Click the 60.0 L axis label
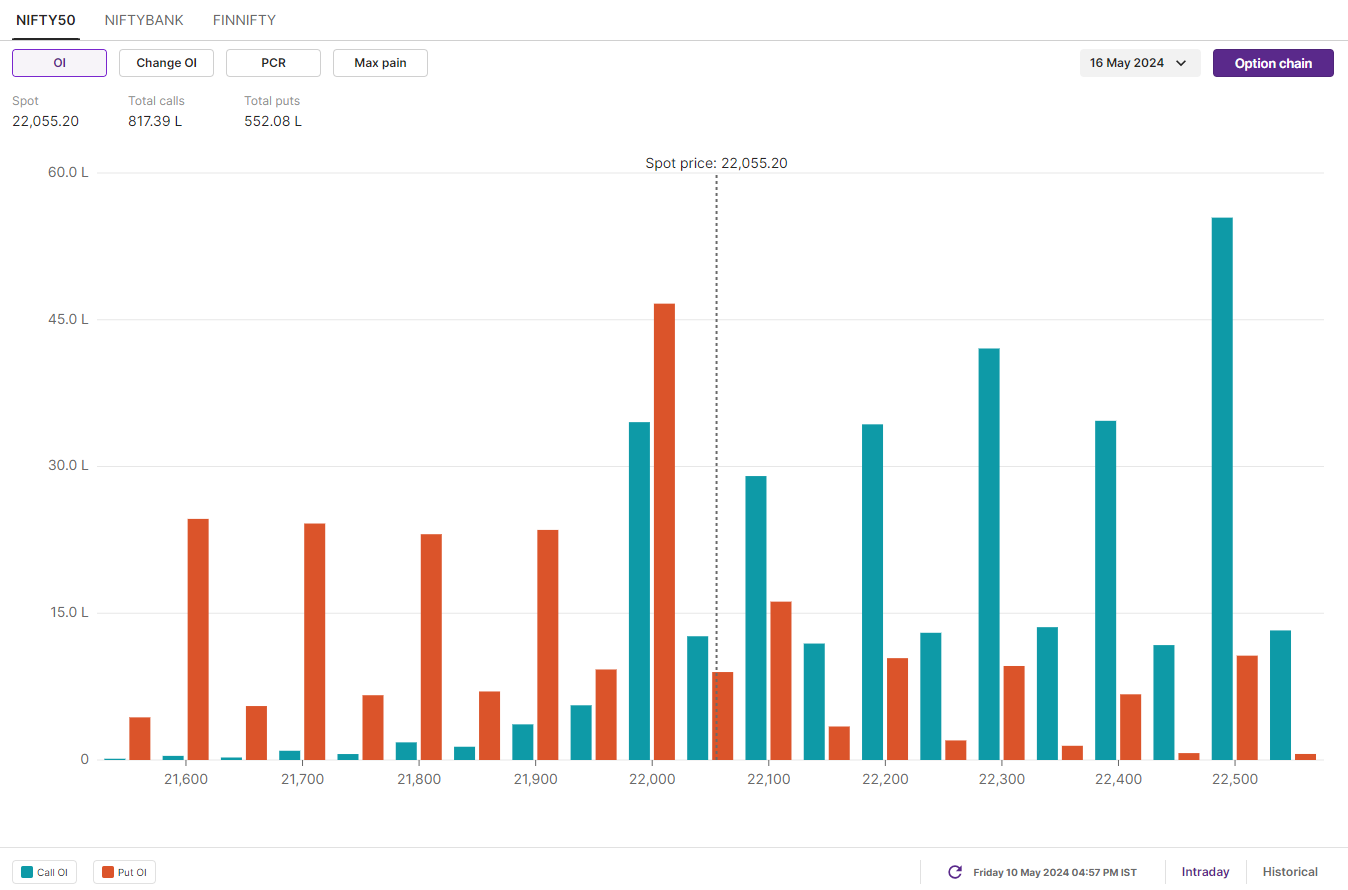1348x890 pixels. coord(68,173)
